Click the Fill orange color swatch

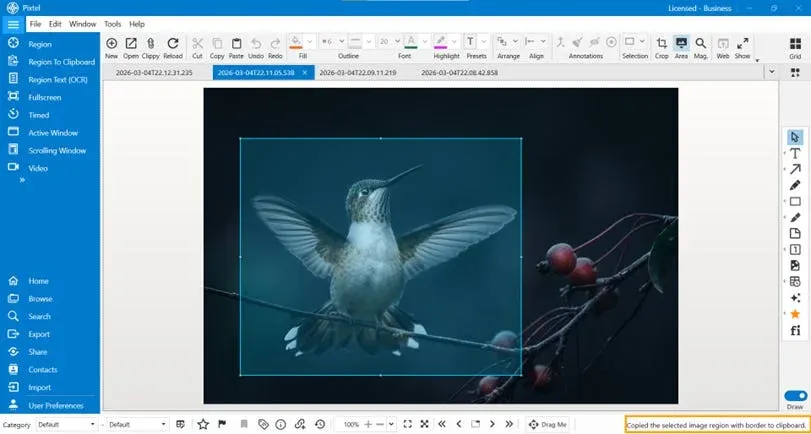click(296, 48)
